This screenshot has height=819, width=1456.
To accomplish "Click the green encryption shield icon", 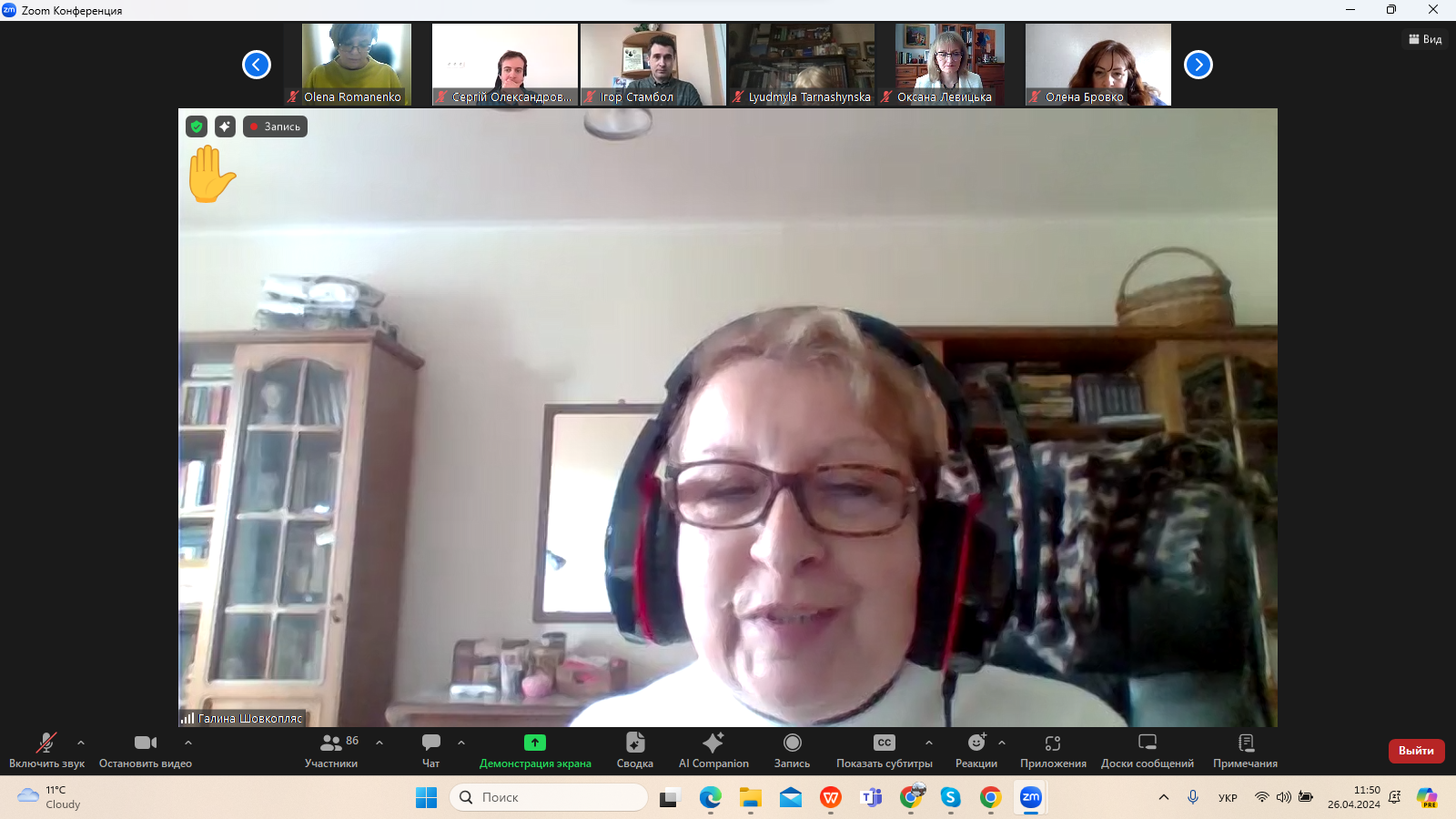I will (197, 126).
